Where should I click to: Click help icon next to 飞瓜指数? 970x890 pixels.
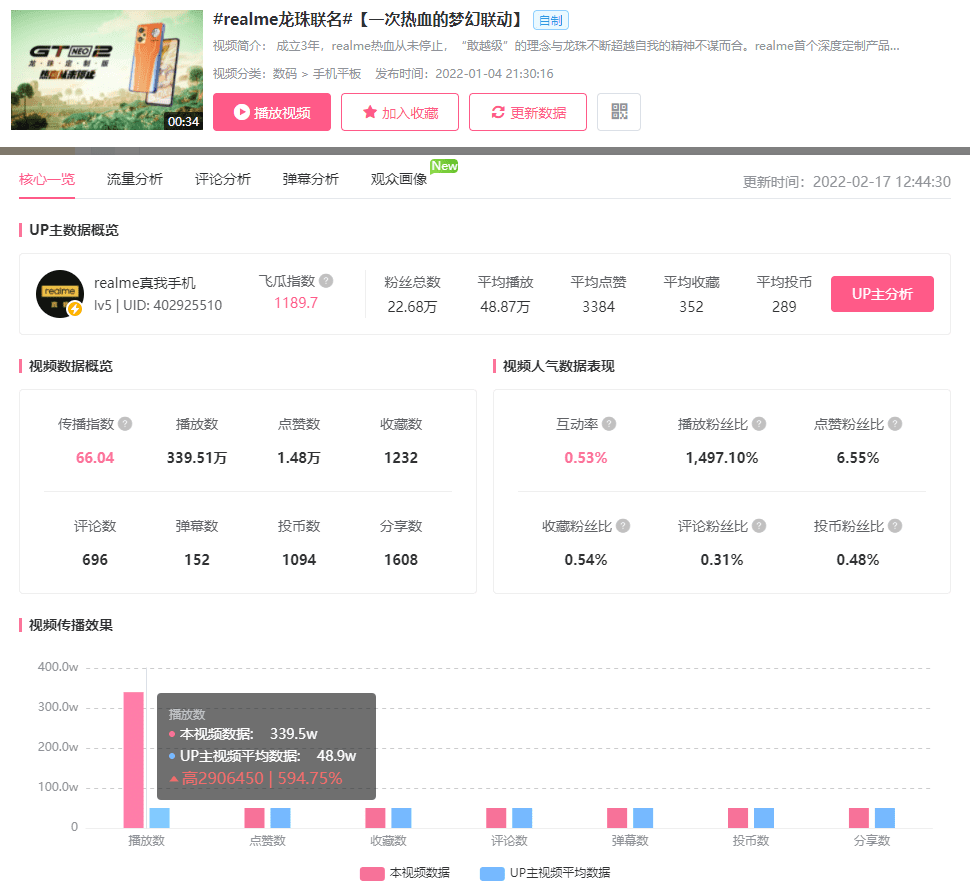pos(326,281)
